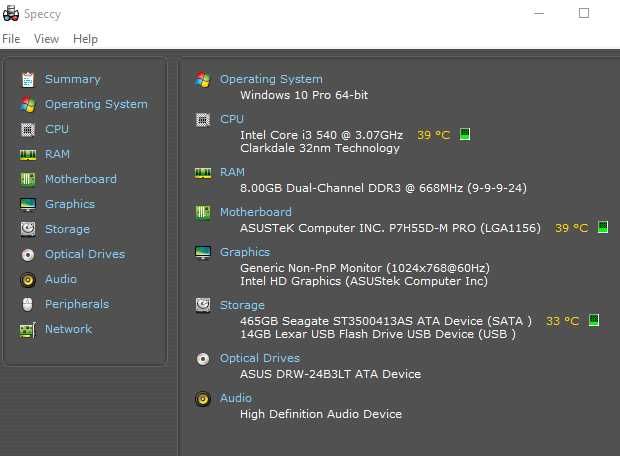The image size is (620, 456).
Task: Select '465GB Seagate ST3500413AS' line
Action: point(386,321)
